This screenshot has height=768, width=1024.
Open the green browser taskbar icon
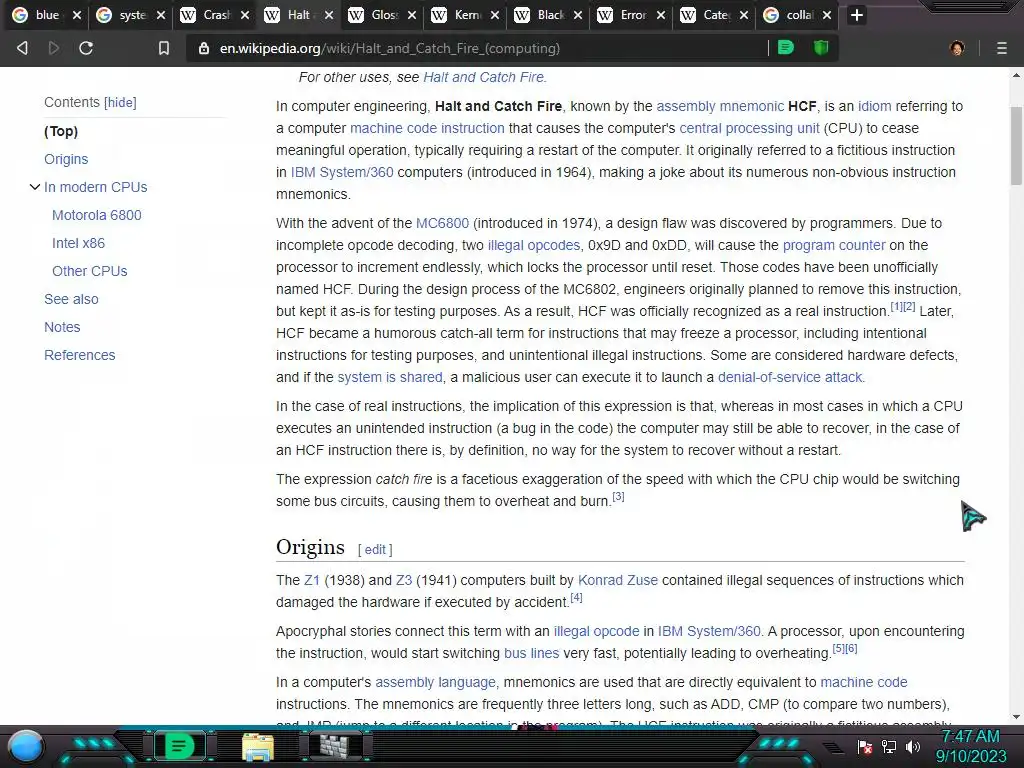(x=179, y=746)
